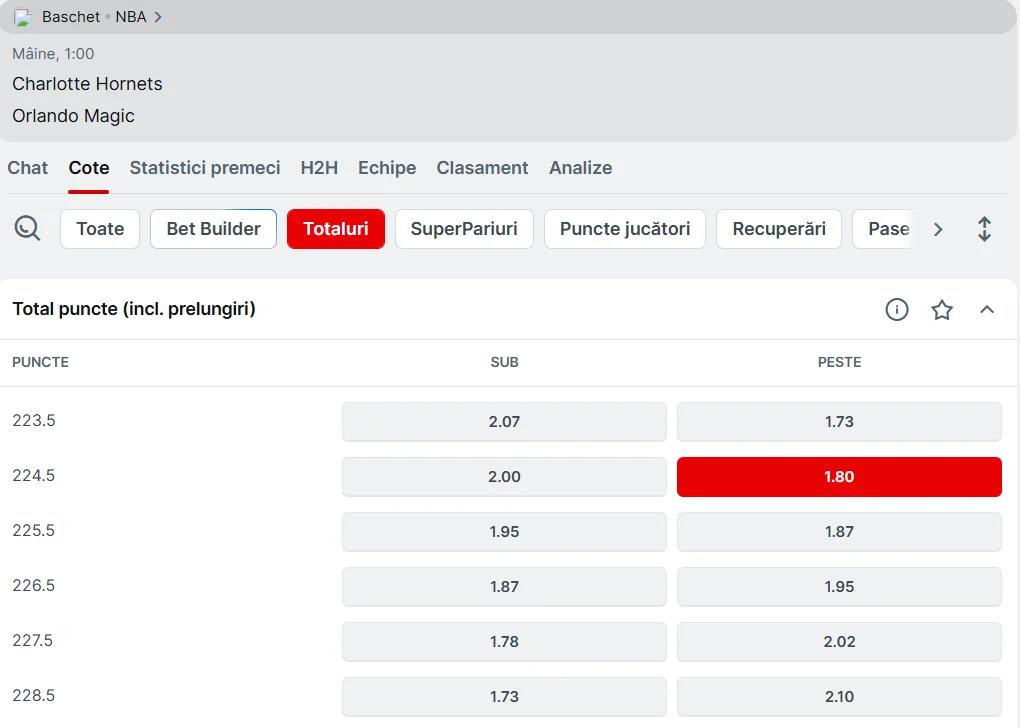Open the Clasament tab
Image resolution: width=1020 pixels, height=728 pixels.
pyautogui.click(x=482, y=168)
